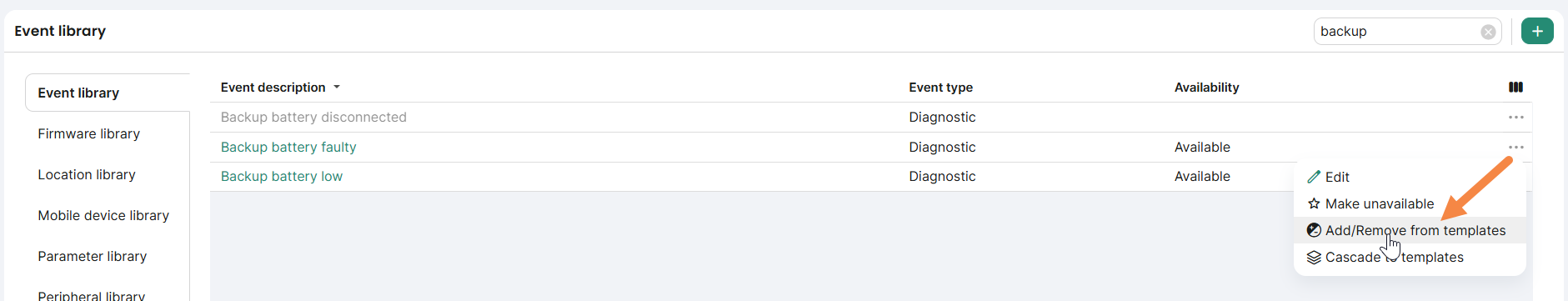Sort by Event description dropdown arrow
This screenshot has width=1568, height=301.
[x=337, y=88]
